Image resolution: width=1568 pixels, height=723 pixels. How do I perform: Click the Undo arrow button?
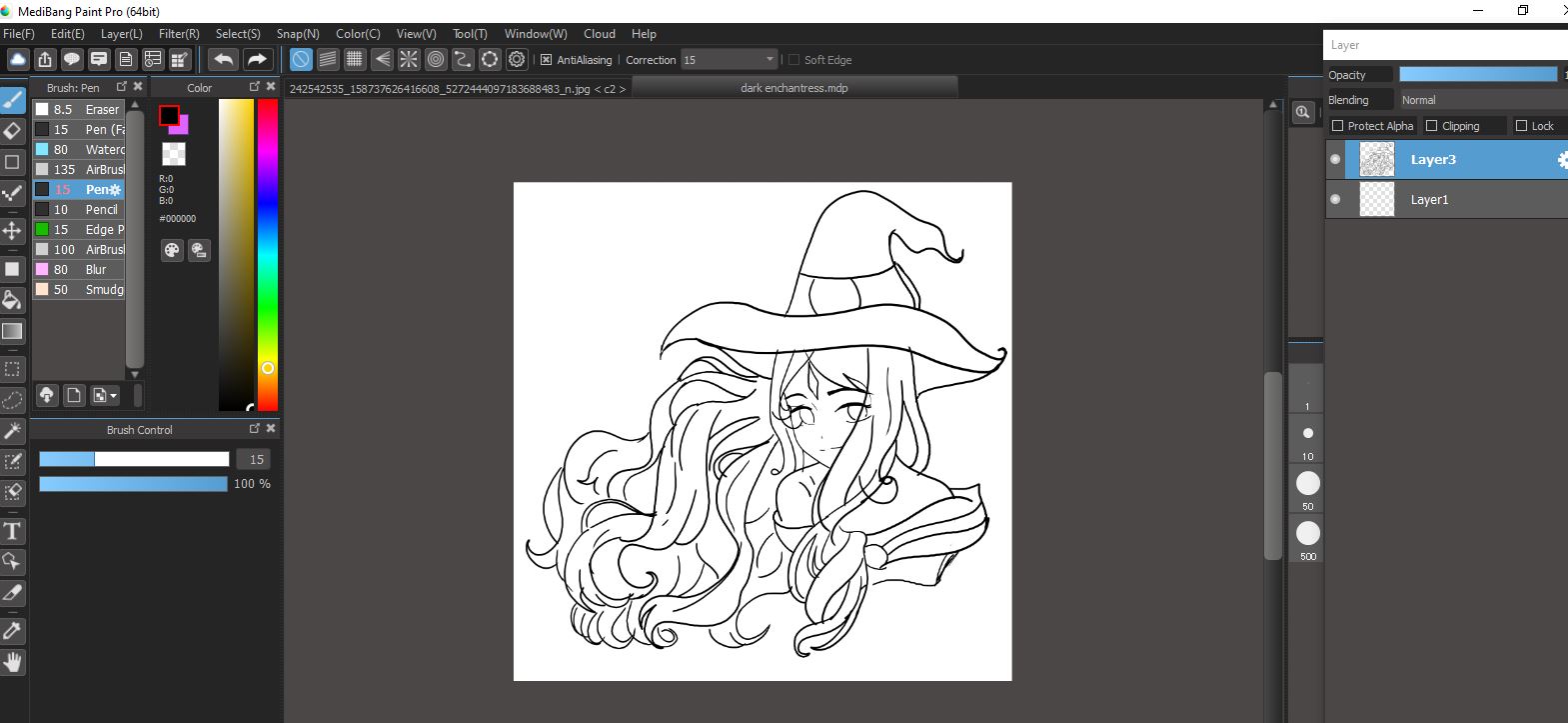[x=224, y=59]
